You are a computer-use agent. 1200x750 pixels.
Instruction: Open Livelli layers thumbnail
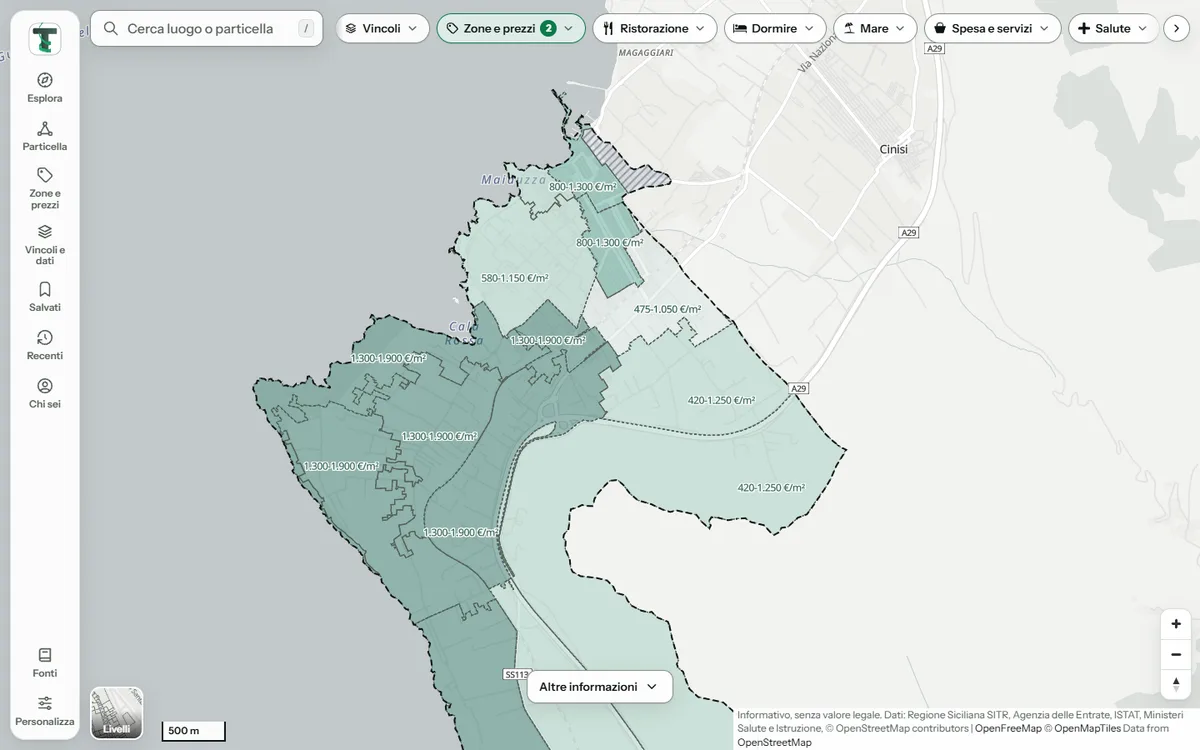(x=117, y=713)
